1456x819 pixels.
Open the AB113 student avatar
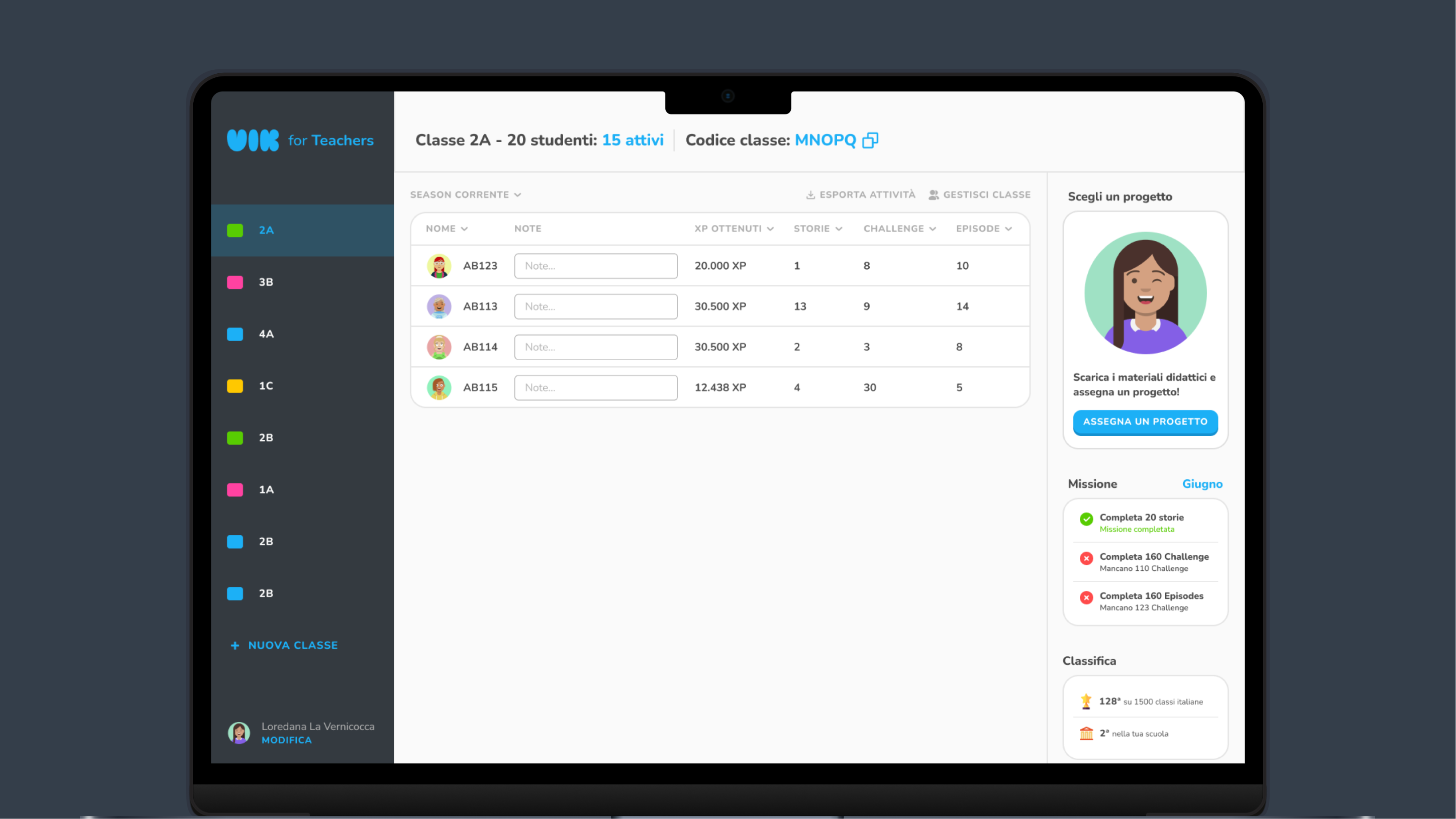click(x=439, y=306)
